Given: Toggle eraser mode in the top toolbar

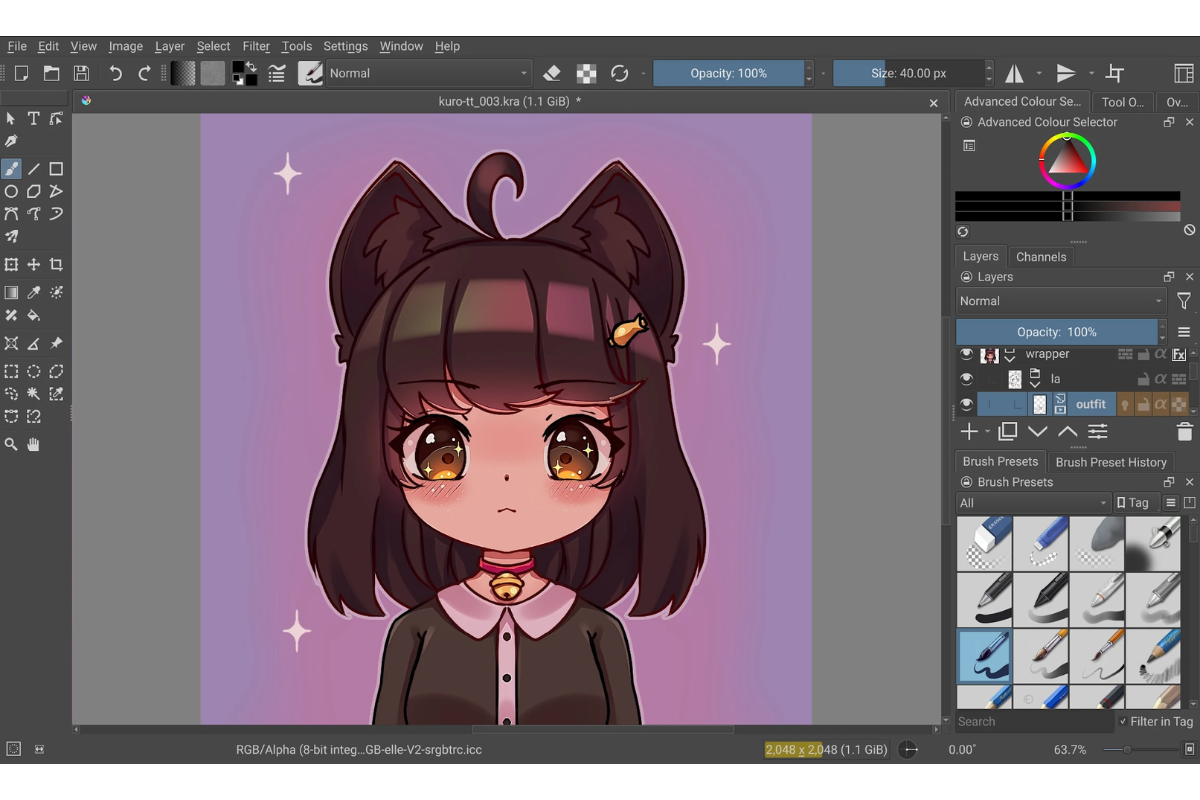Looking at the screenshot, I should [x=552, y=73].
